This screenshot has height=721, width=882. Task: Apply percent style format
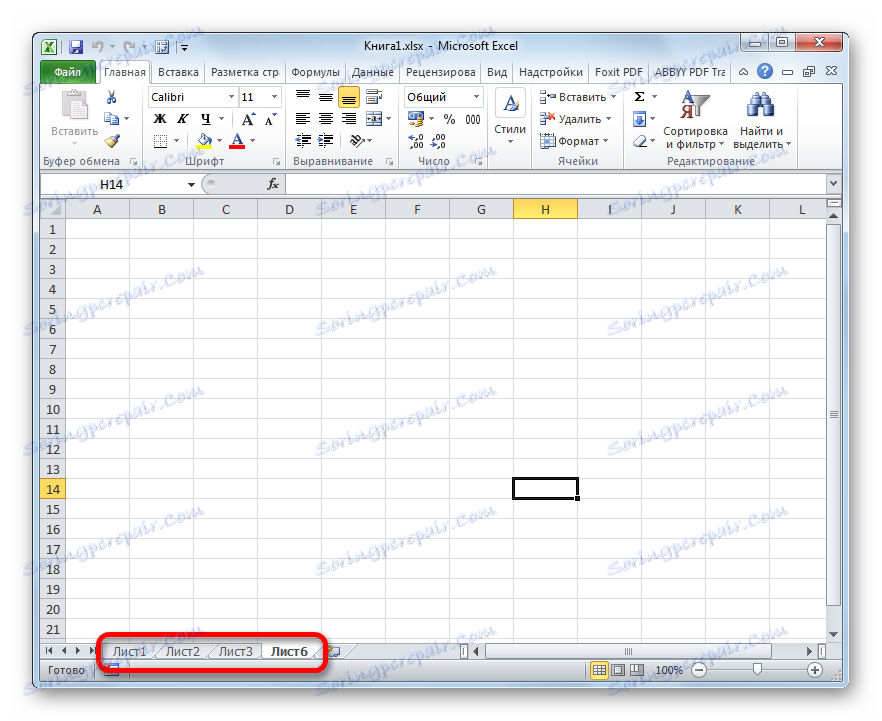tap(449, 119)
